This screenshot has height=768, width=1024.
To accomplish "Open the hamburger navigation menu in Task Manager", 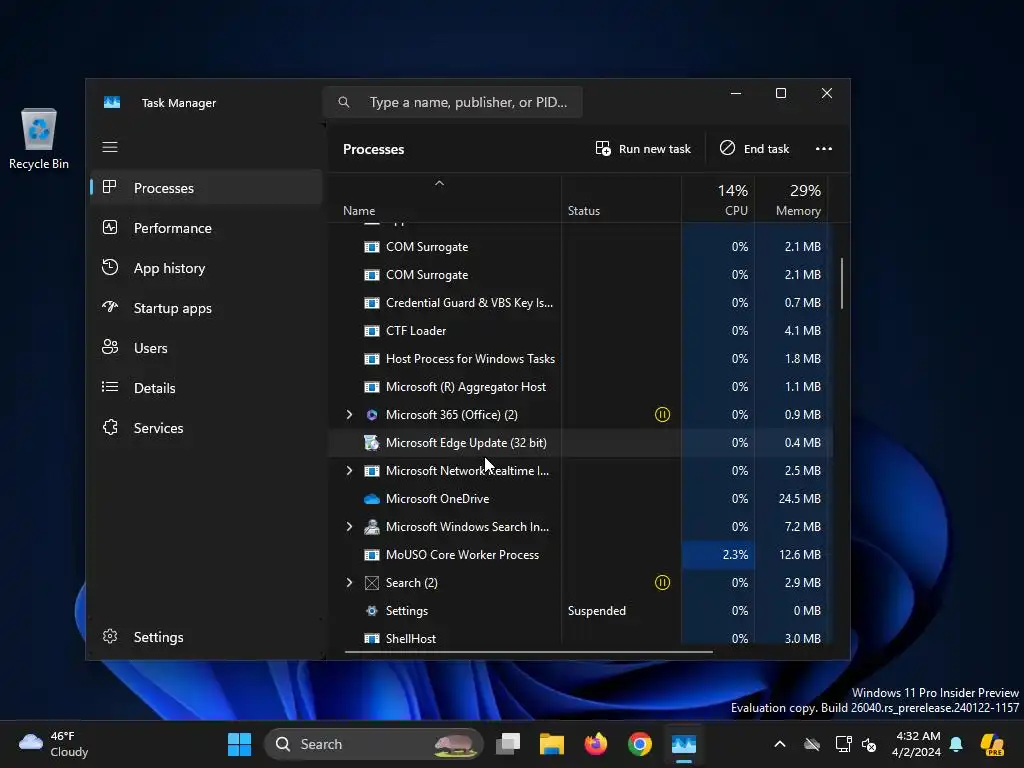I will [x=110, y=148].
